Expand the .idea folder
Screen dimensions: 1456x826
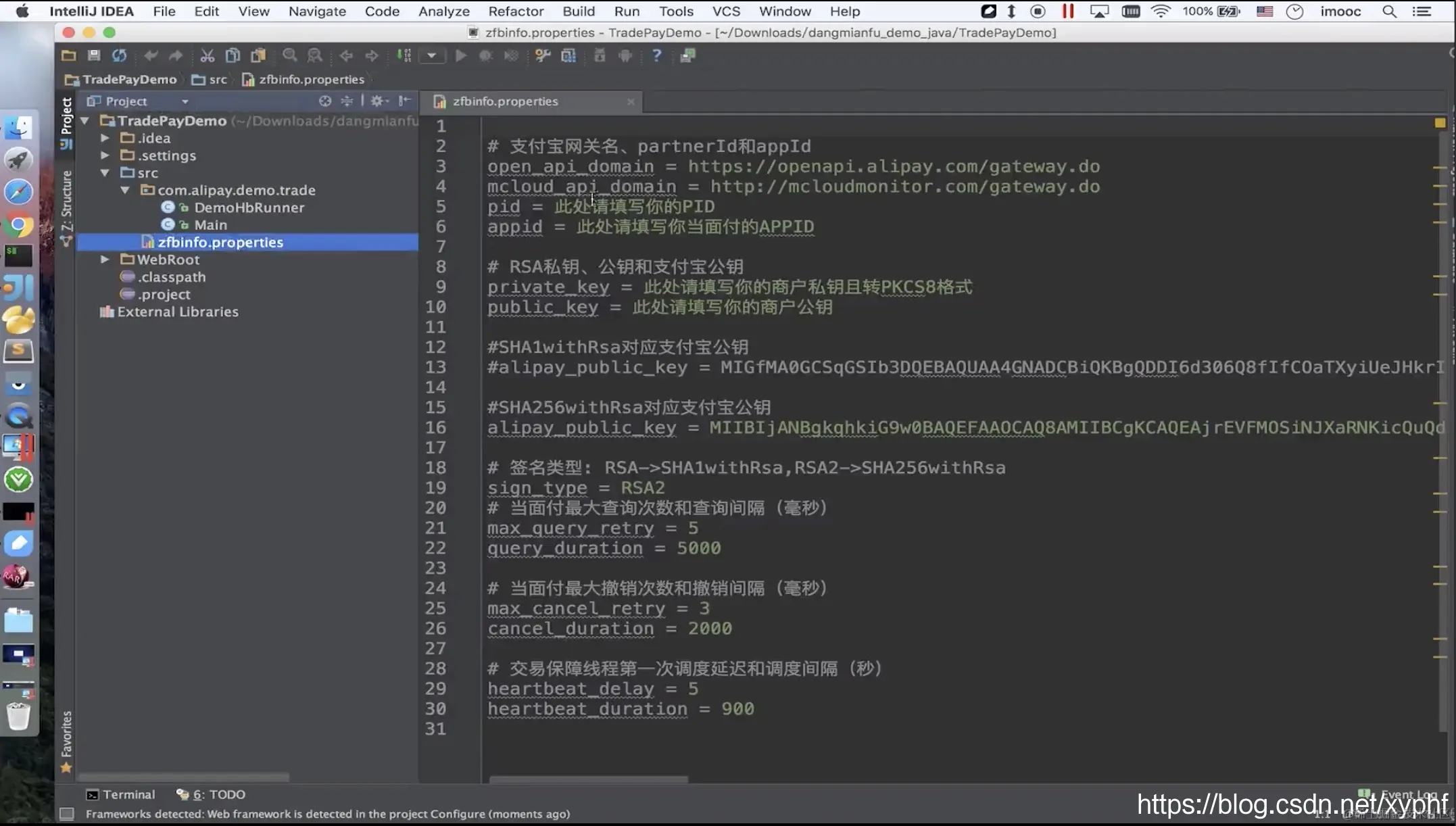pyautogui.click(x=105, y=138)
